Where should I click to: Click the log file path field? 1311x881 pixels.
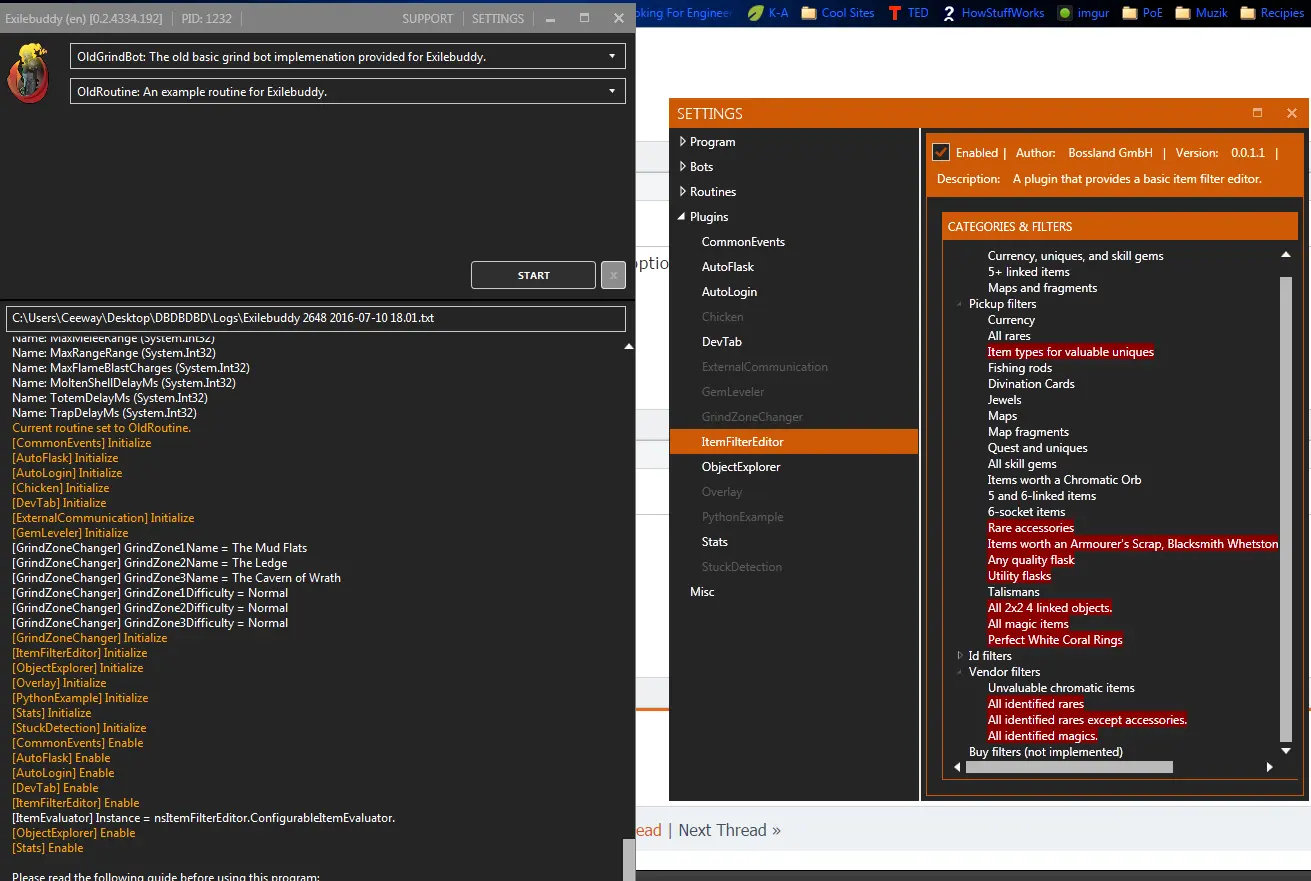pyautogui.click(x=316, y=319)
